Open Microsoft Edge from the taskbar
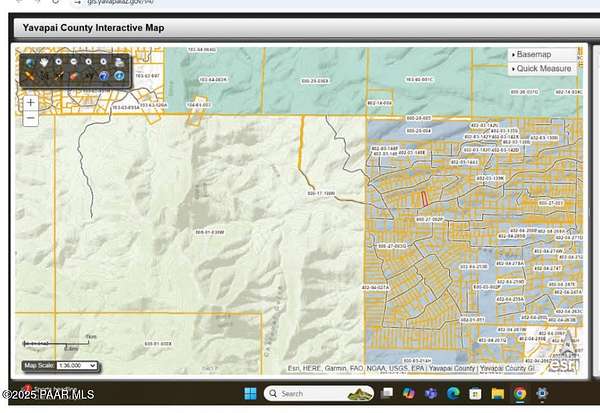This screenshot has height=413, width=600. (453, 394)
